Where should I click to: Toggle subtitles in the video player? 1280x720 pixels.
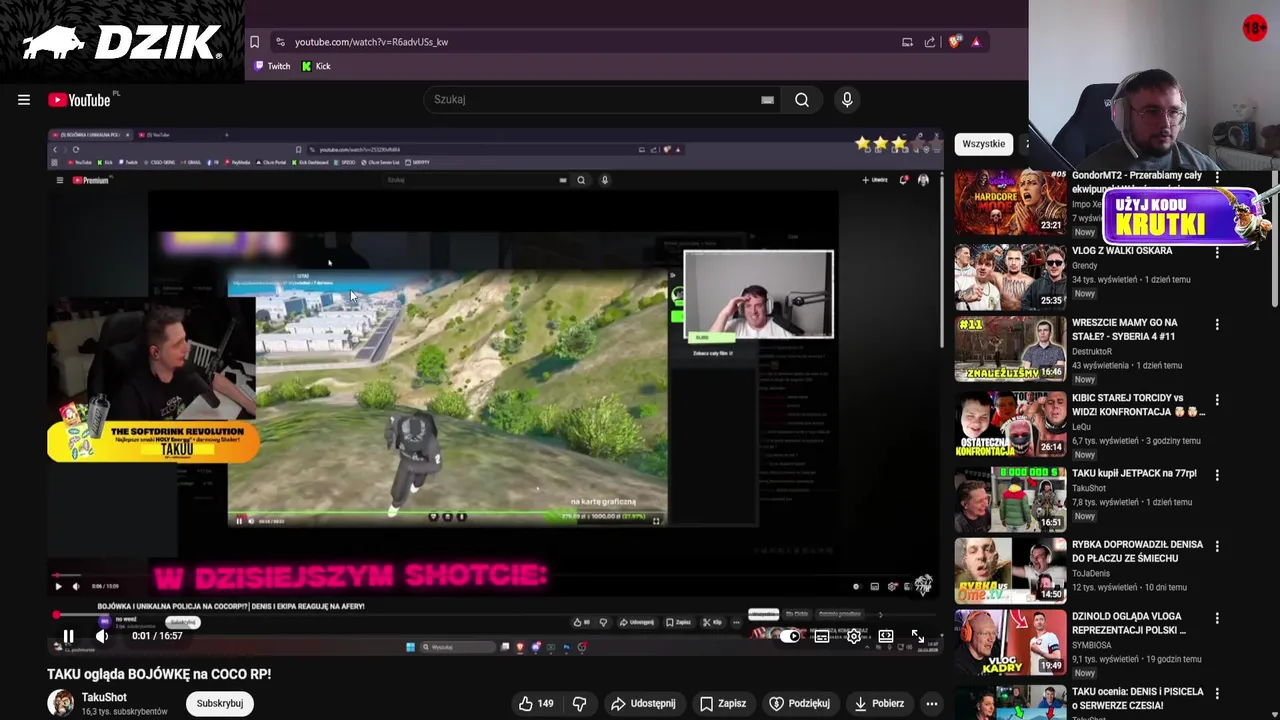822,636
